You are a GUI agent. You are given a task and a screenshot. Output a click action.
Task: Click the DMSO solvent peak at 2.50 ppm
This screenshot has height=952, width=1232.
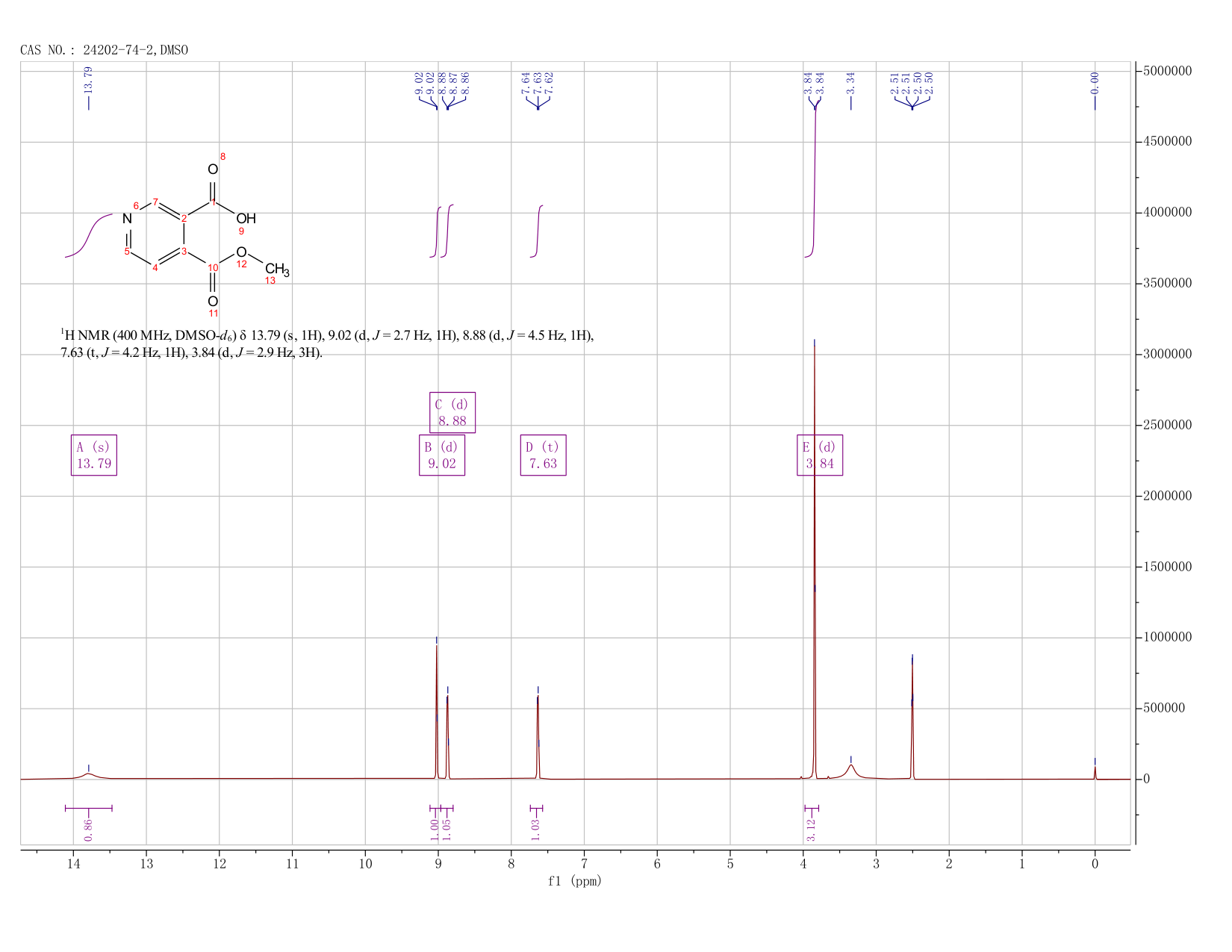(912, 717)
